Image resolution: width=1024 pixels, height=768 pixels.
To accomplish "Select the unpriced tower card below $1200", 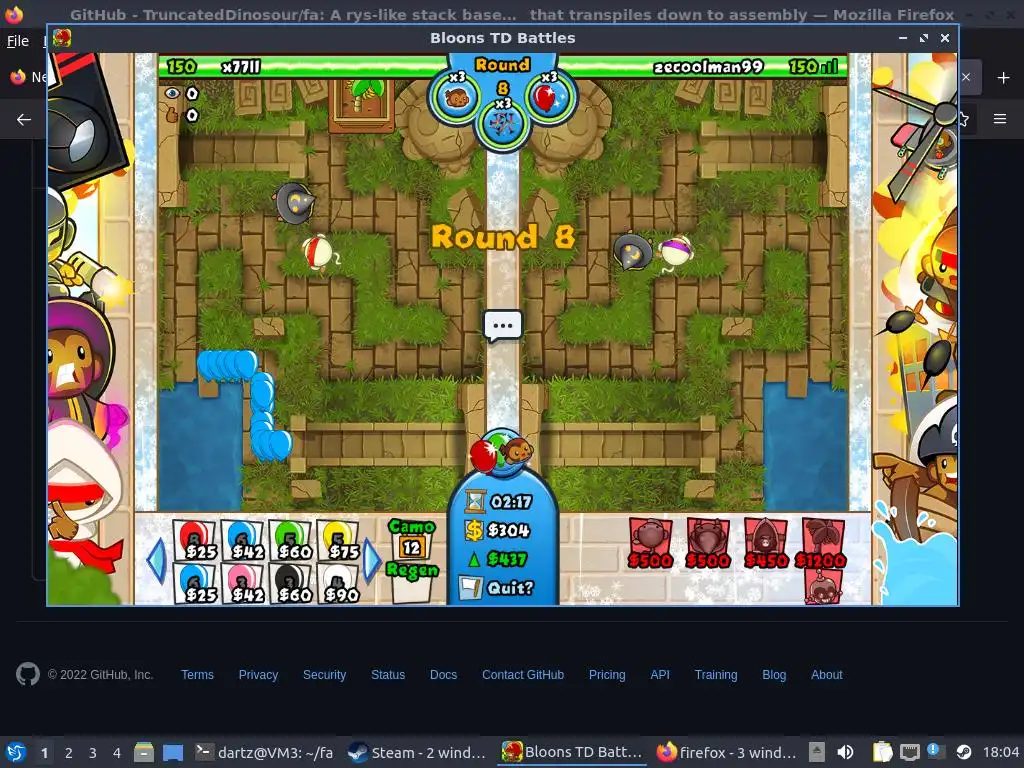I will pos(822,586).
